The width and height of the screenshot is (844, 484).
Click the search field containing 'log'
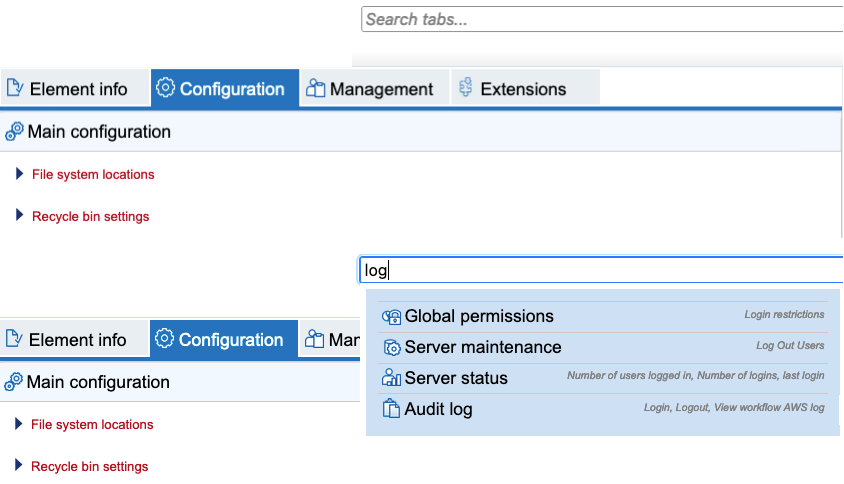pos(601,270)
